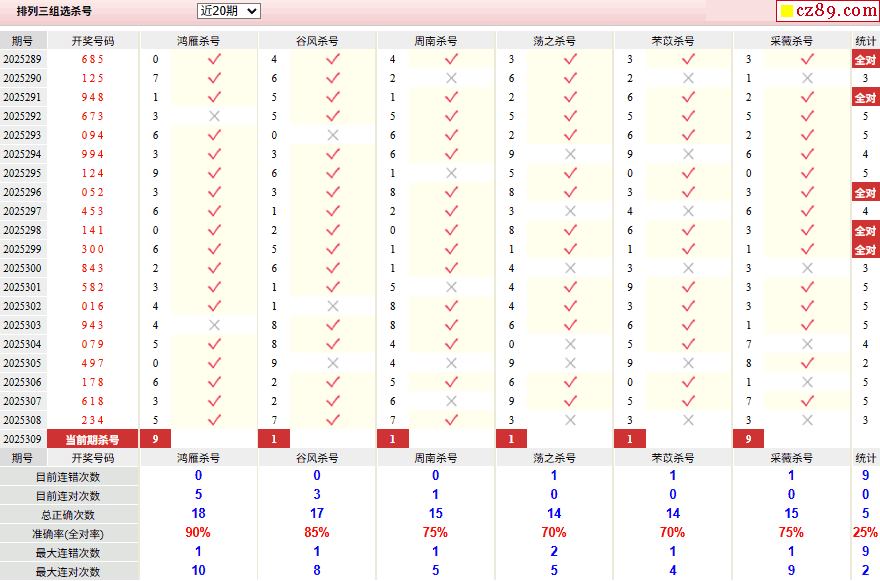Viewport: 880px width, 581px height.
Task: Click the check mark in 芣苡杀号 row 2025307
Action: coord(688,401)
